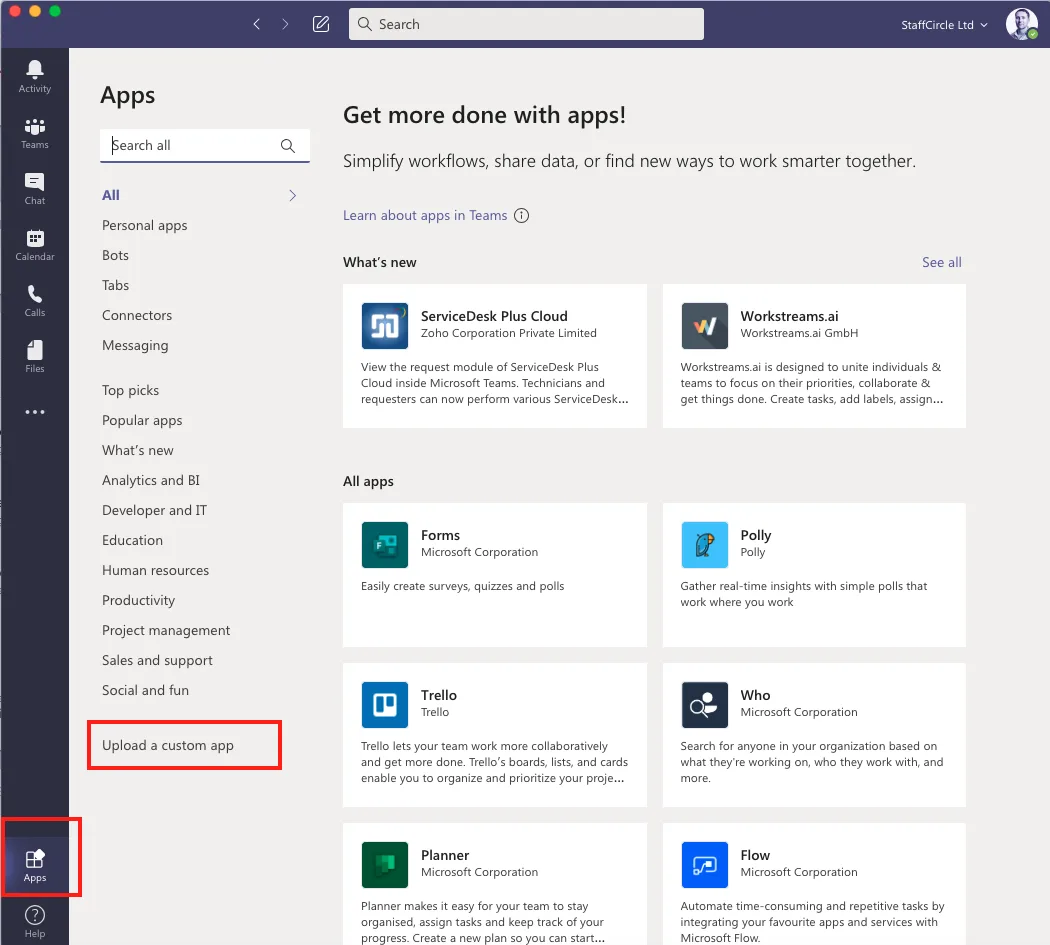Viewport: 1050px width, 945px height.
Task: Open the Education category
Action: 132,540
